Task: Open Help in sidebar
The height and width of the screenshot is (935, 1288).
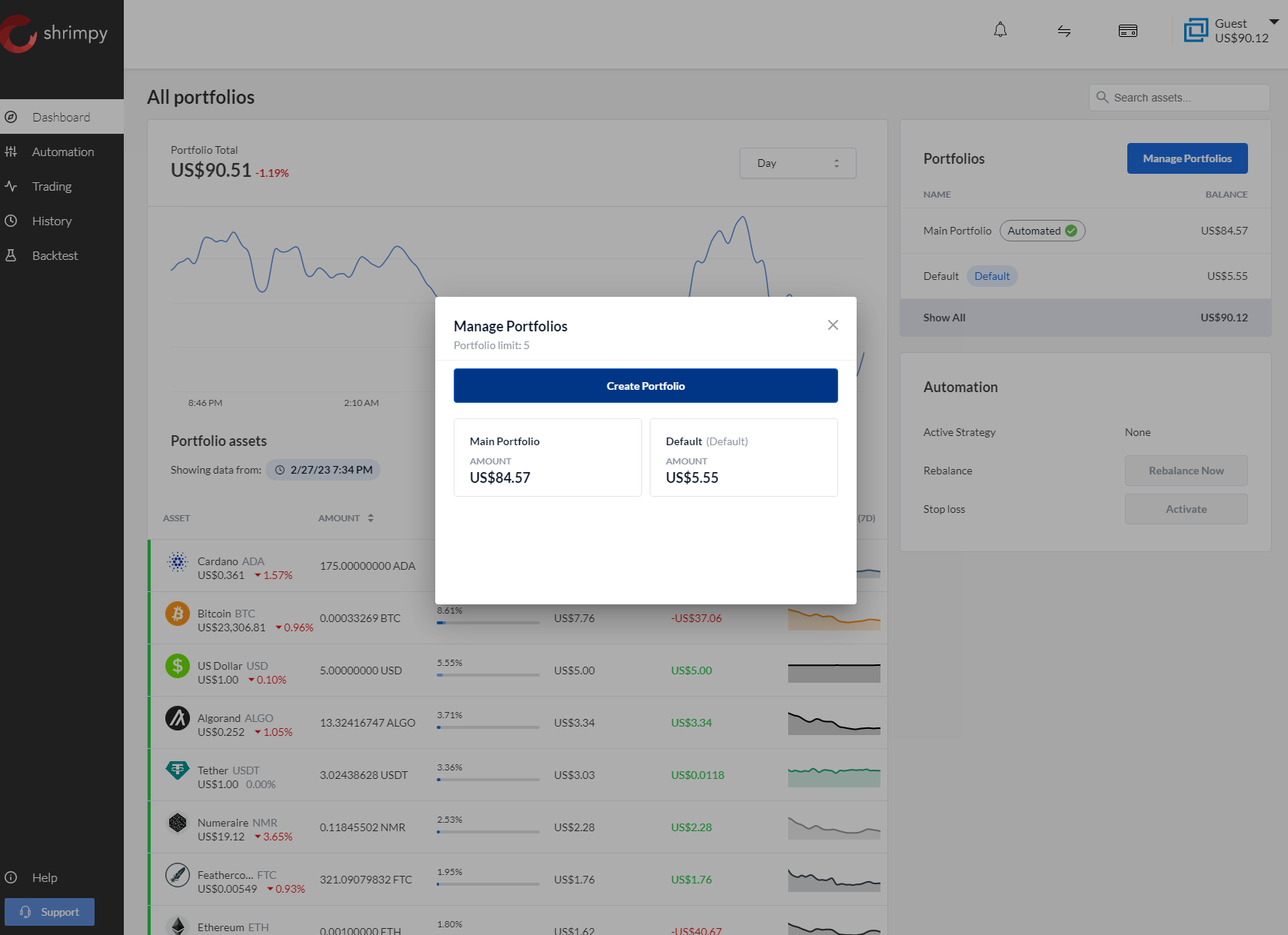Action: click(62, 877)
